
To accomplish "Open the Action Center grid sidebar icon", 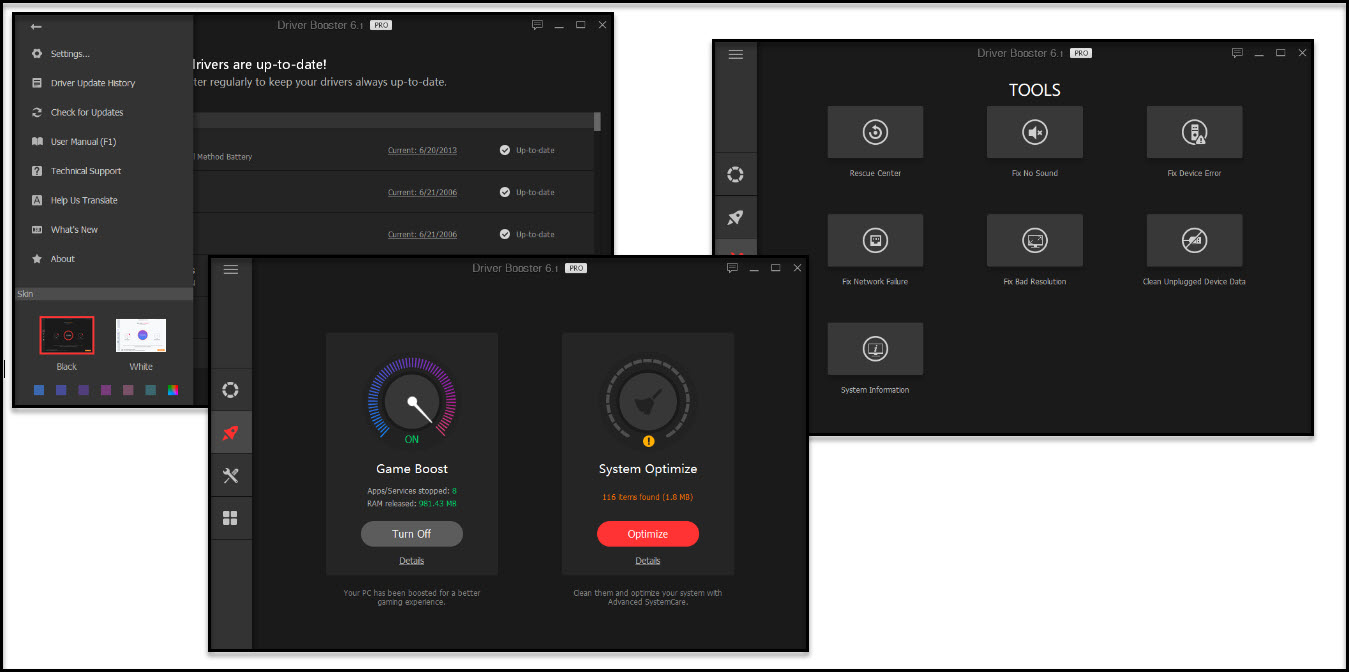I will tap(230, 518).
